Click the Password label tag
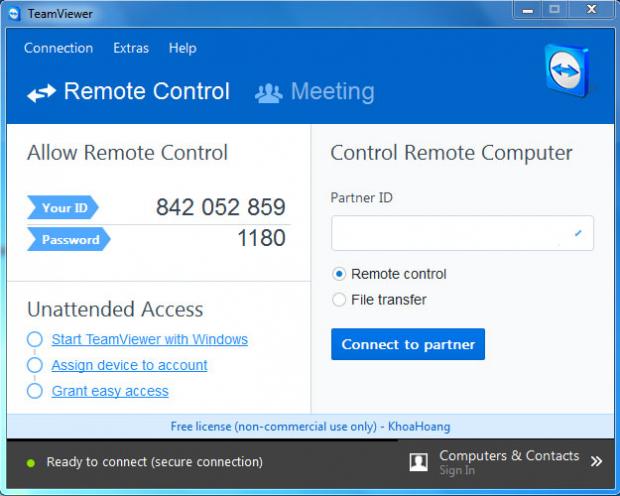Image resolution: width=620 pixels, height=496 pixels. coord(68,239)
